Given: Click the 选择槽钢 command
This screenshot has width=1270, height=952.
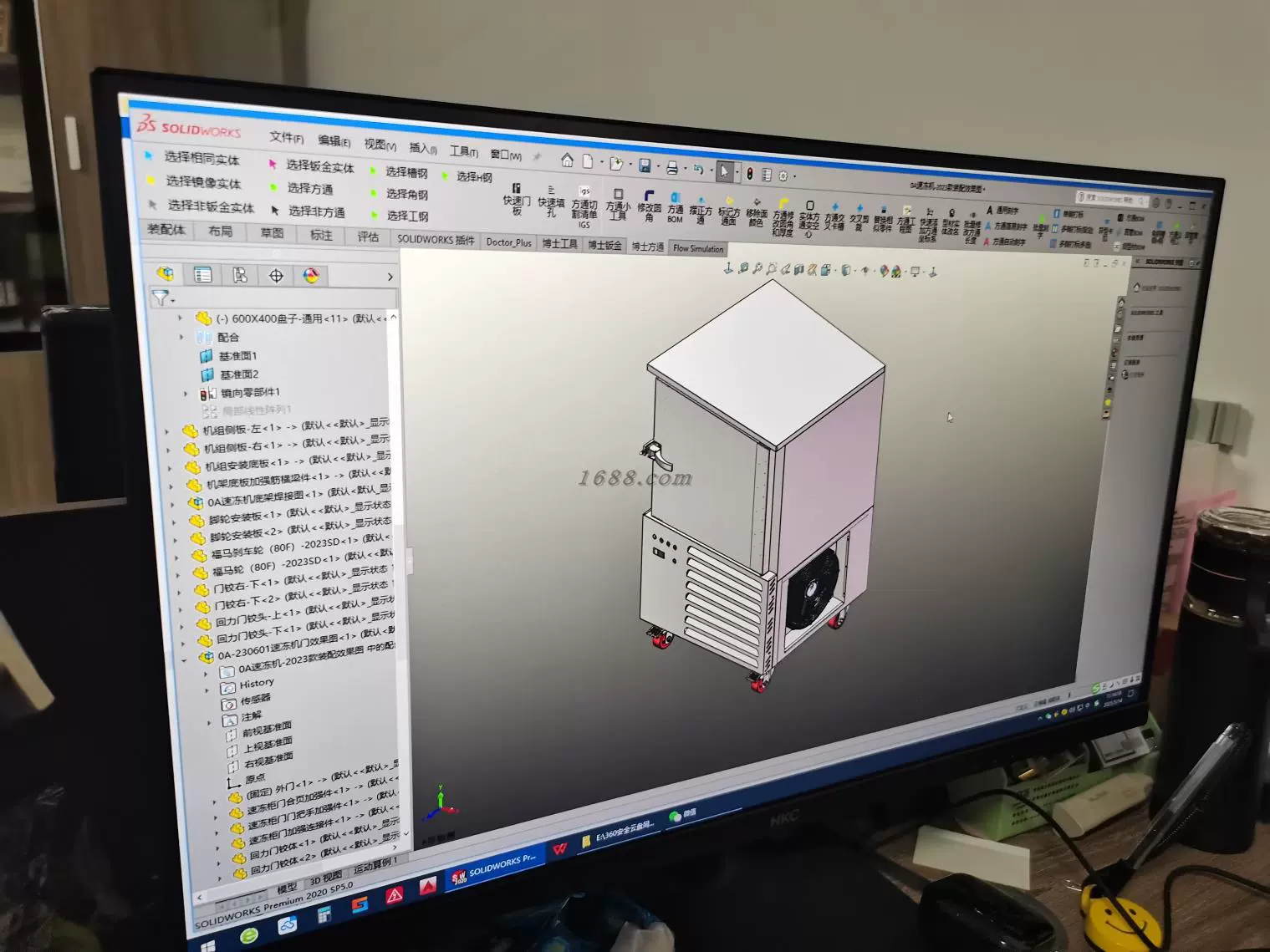Looking at the screenshot, I should pos(406,171).
